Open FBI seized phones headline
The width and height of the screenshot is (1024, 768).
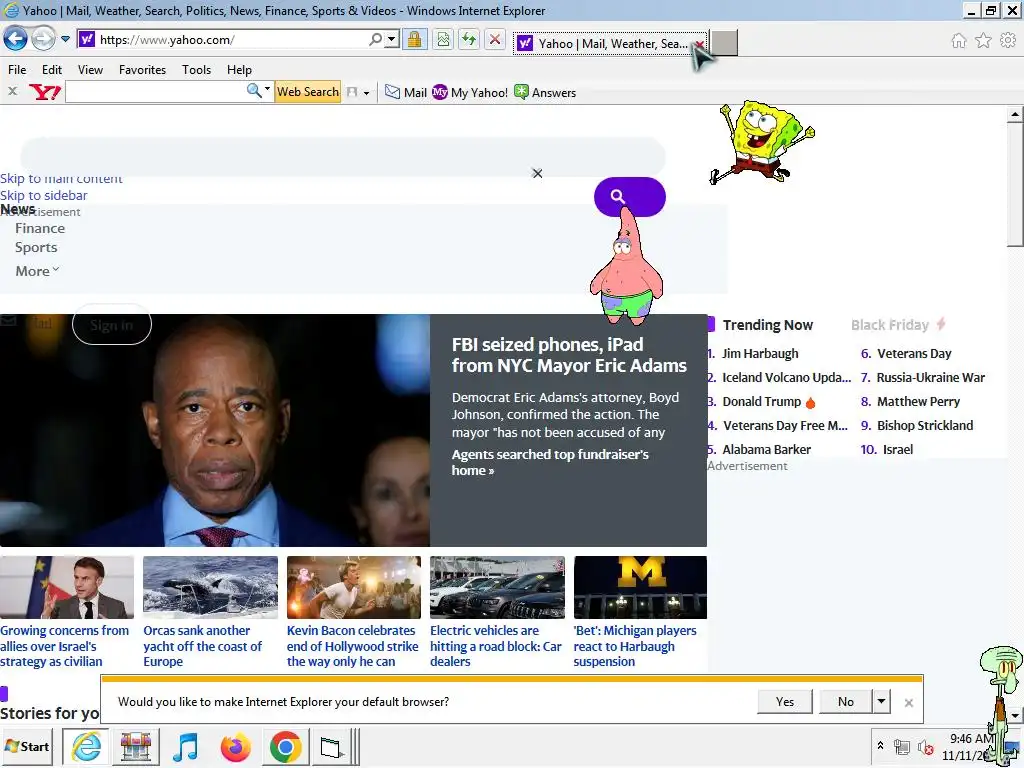(569, 355)
